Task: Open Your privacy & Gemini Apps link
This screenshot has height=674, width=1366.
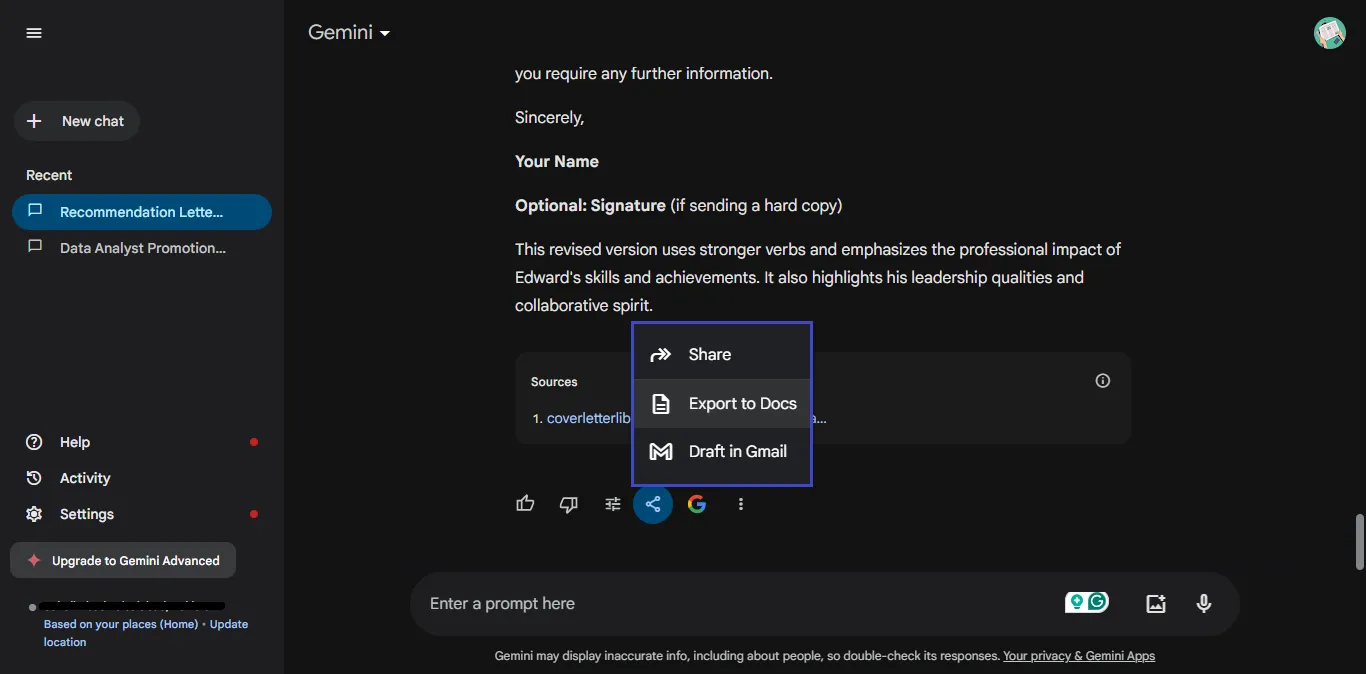Action: coord(1078,655)
